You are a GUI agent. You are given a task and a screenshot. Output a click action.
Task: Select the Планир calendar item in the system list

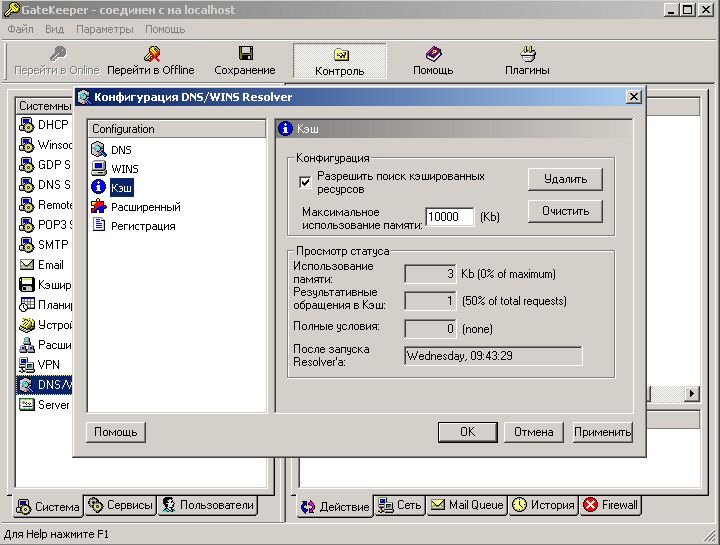[x=45, y=305]
